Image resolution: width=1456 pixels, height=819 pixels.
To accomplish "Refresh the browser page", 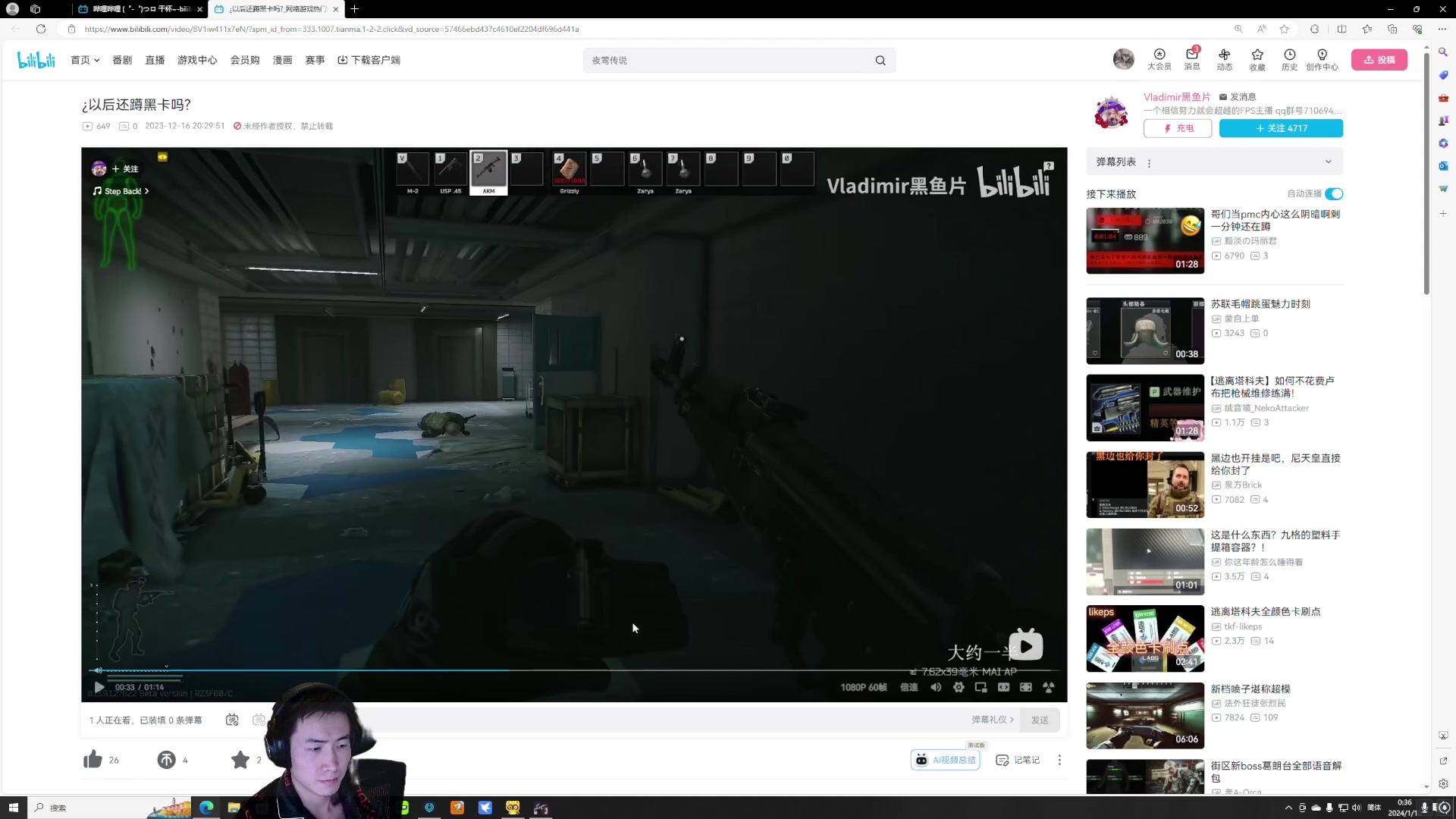I will click(41, 29).
